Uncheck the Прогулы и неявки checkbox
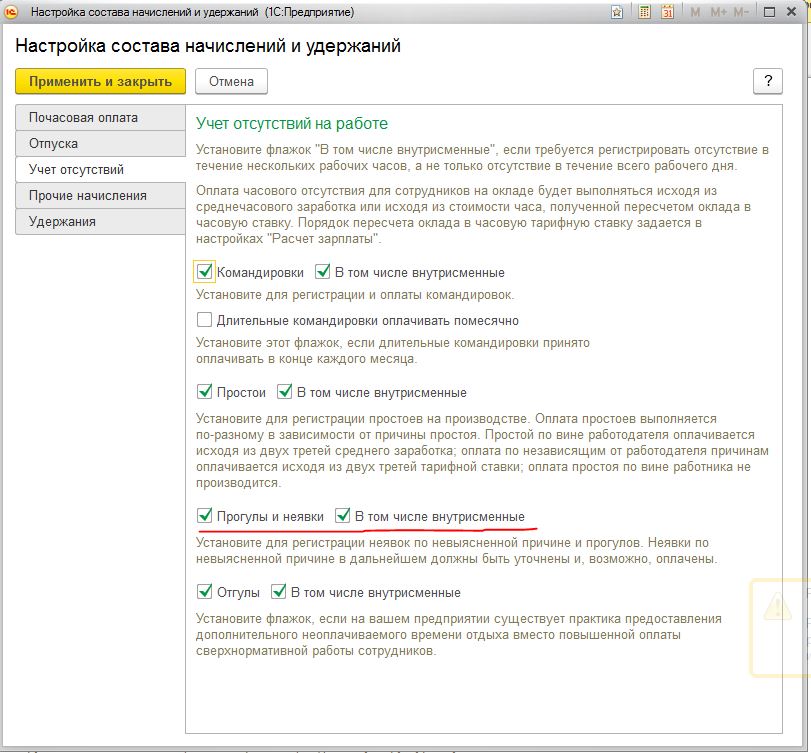The height and width of the screenshot is (753, 811). [204, 516]
